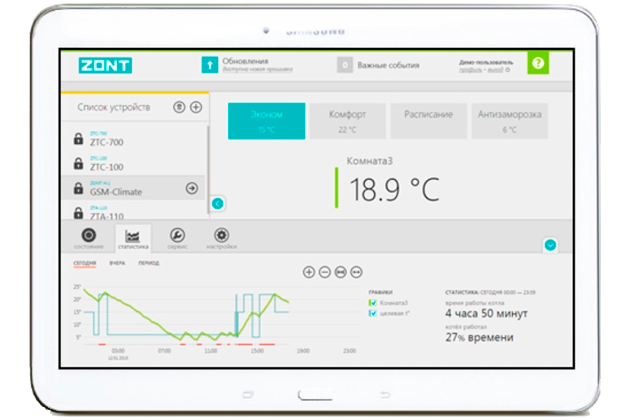Screen dimensions: 630x420
Task: Toggle the целевая t° graph checkbox
Action: click(x=373, y=313)
